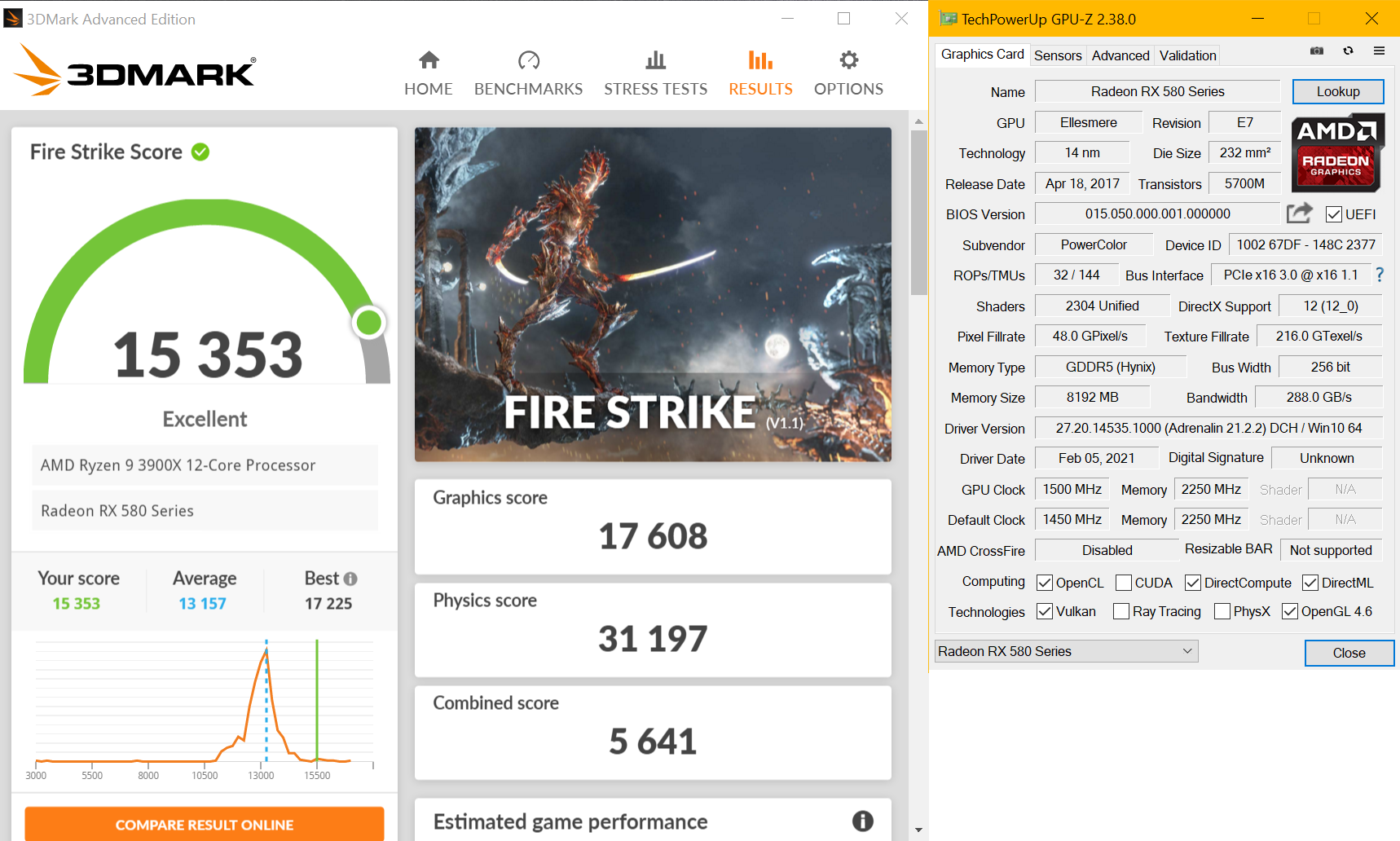Image resolution: width=1400 pixels, height=841 pixels.
Task: Click the Bus Interface question mark icon
Action: [x=1380, y=275]
